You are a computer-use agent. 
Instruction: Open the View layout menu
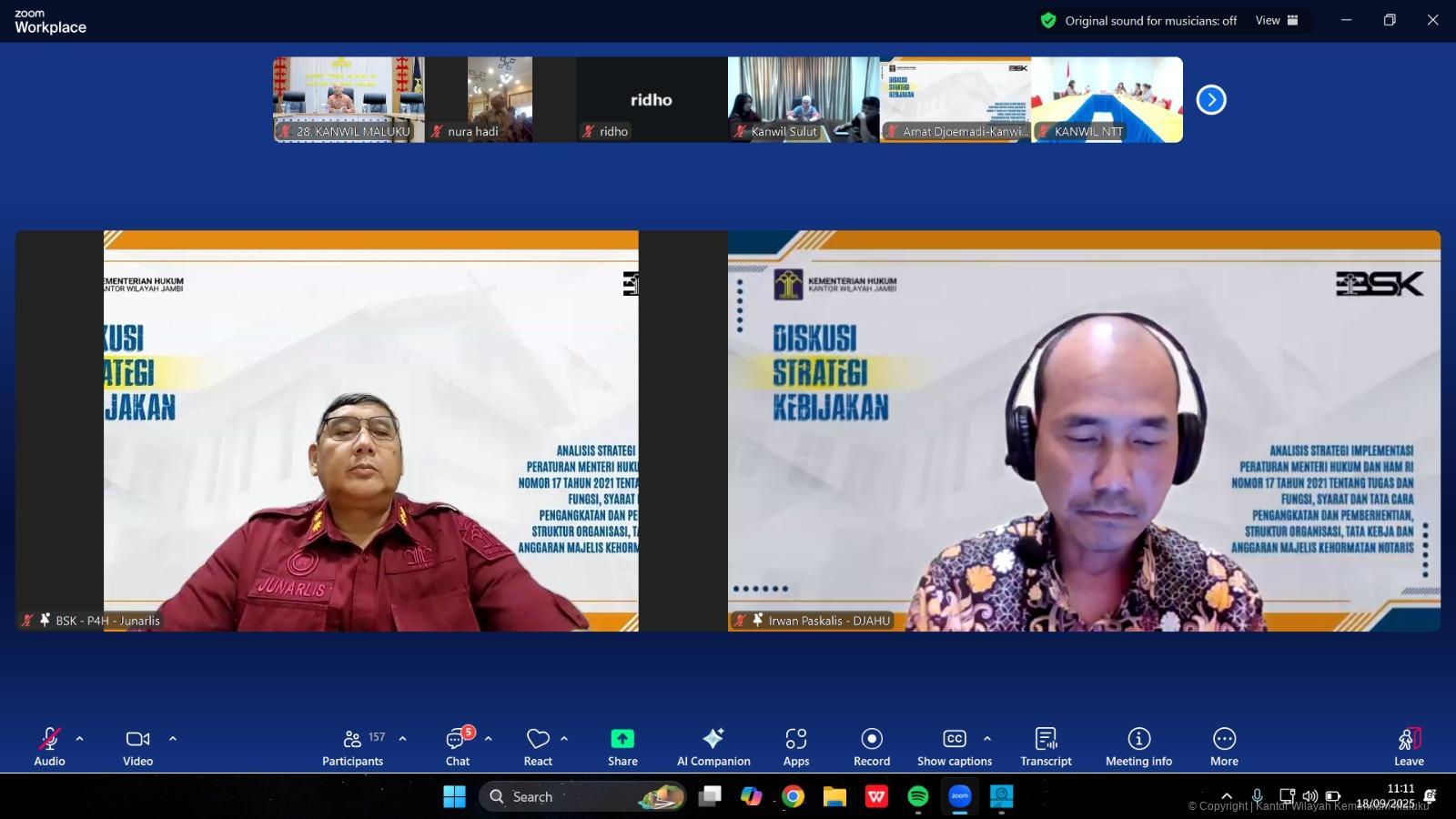point(1277,20)
